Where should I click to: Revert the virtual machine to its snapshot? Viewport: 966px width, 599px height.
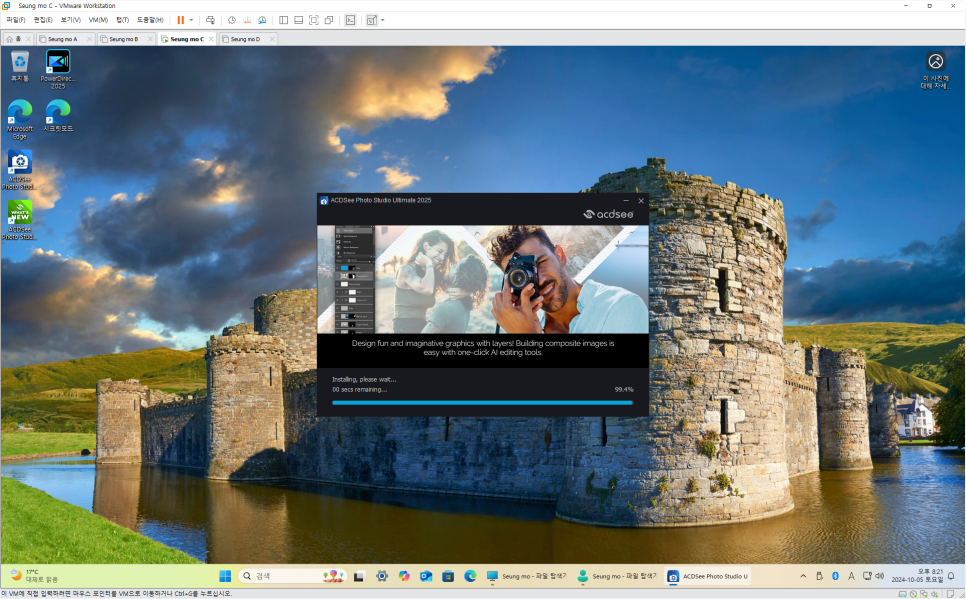pos(247,20)
